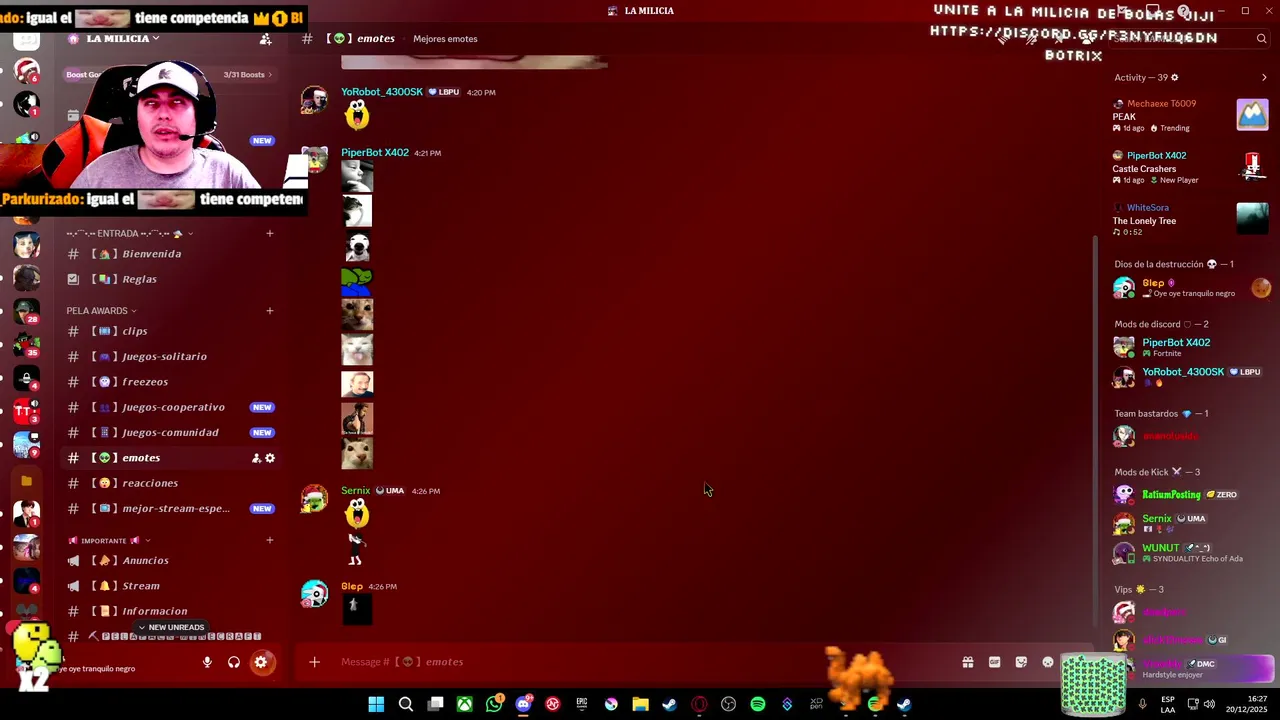The image size is (1280, 720).
Task: Open the informacion channel
Action: point(170,611)
